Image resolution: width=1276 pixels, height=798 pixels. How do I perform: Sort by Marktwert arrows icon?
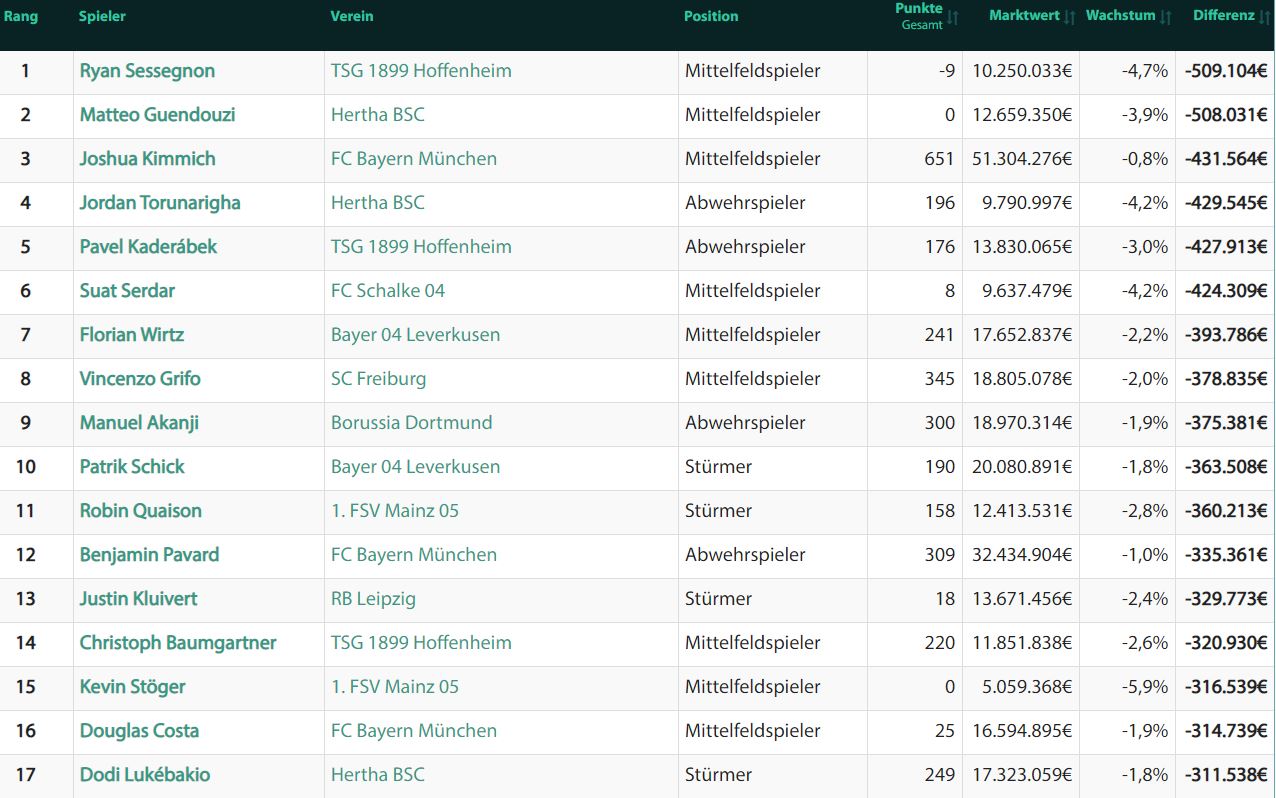[1070, 16]
